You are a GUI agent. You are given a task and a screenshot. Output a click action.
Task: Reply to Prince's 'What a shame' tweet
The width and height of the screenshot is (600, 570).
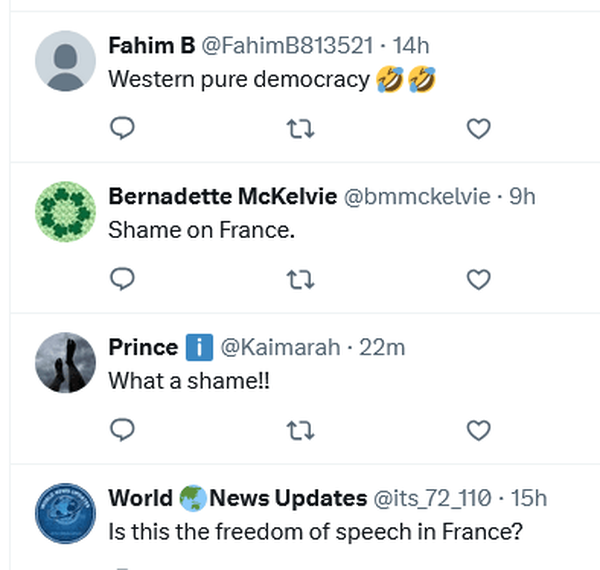[x=122, y=430]
